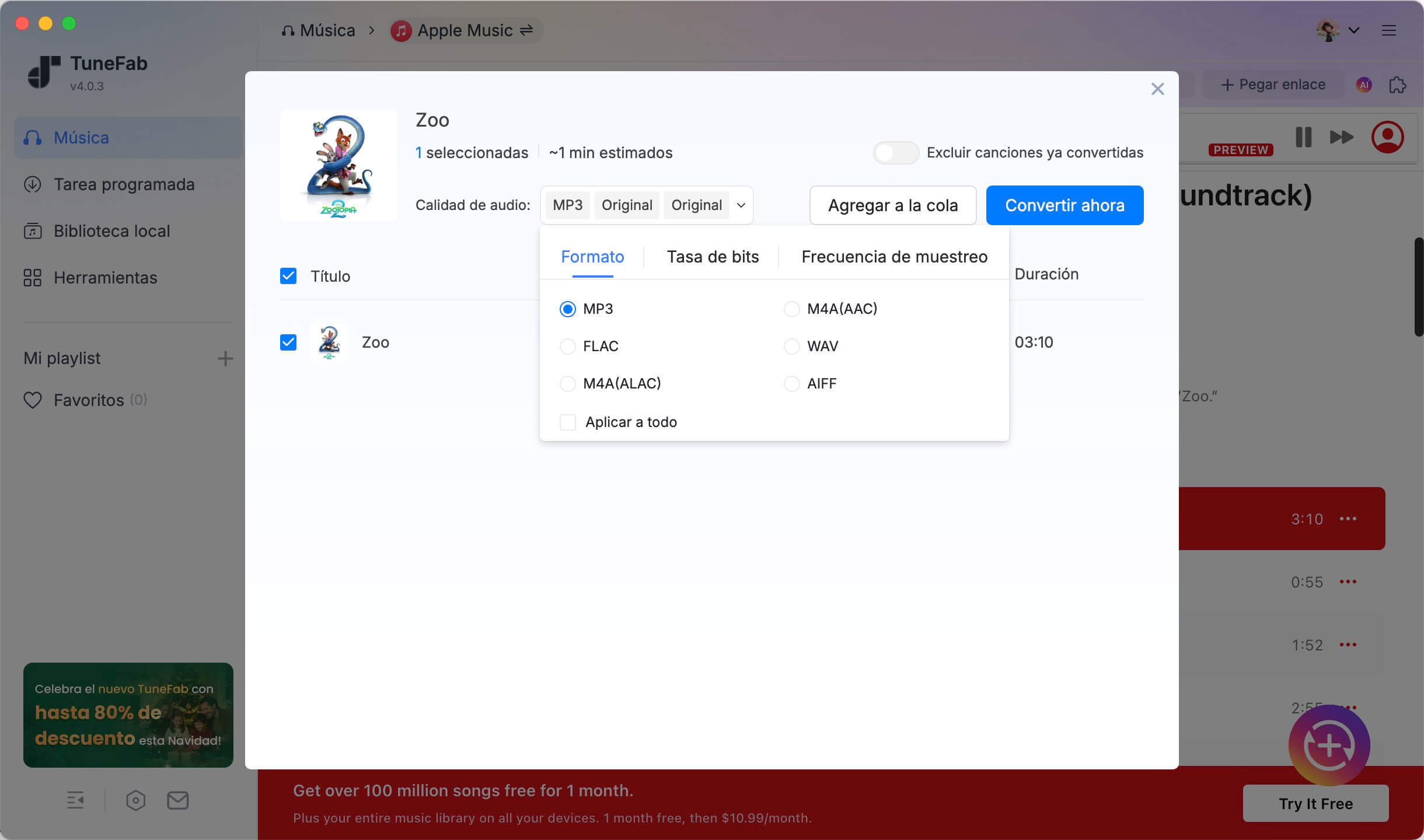Switch to the Tasa de bits tab

coord(713,257)
